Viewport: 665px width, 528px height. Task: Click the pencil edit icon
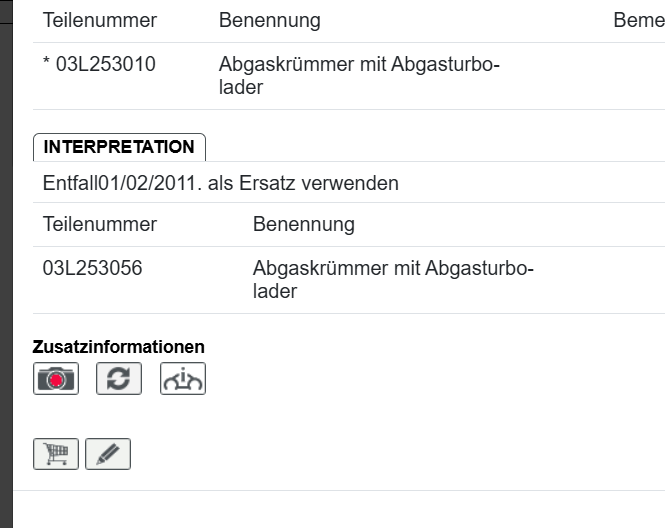108,453
